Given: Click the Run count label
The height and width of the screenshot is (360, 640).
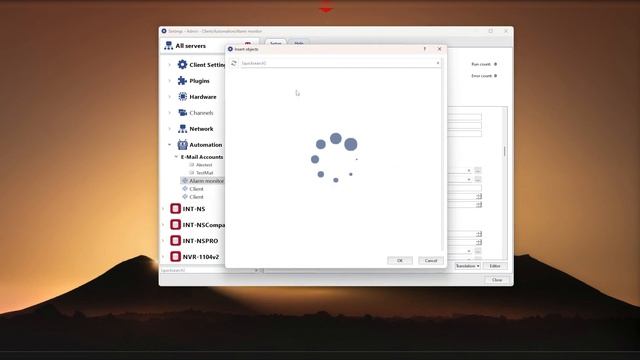Looking at the screenshot, I should pos(482,64).
